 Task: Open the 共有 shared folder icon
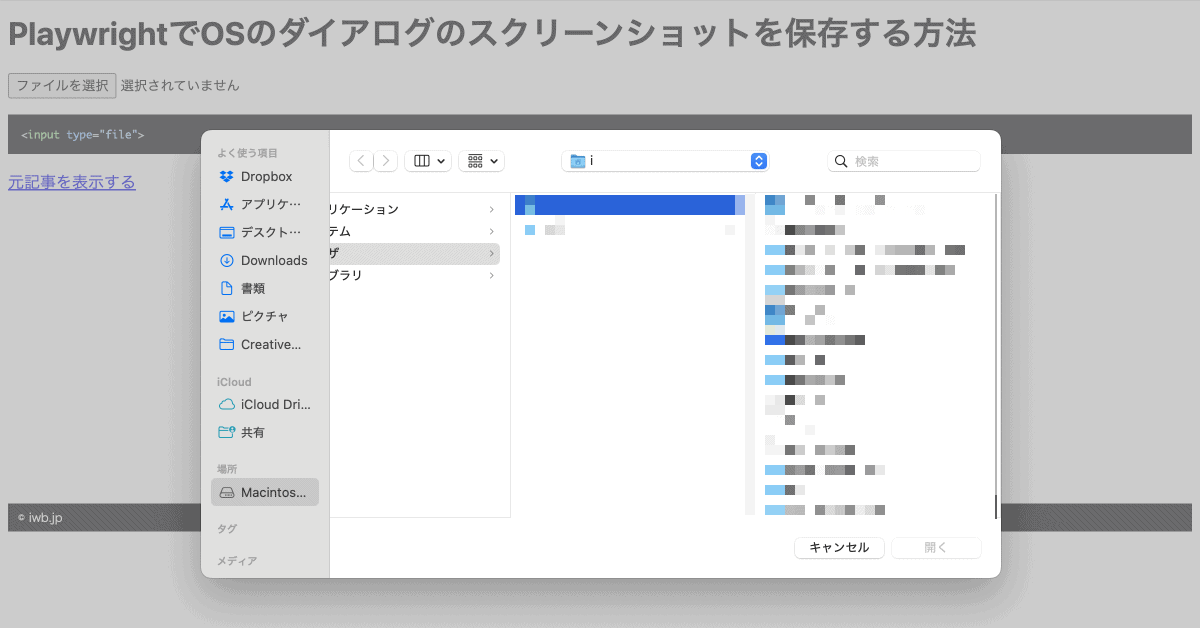227,433
